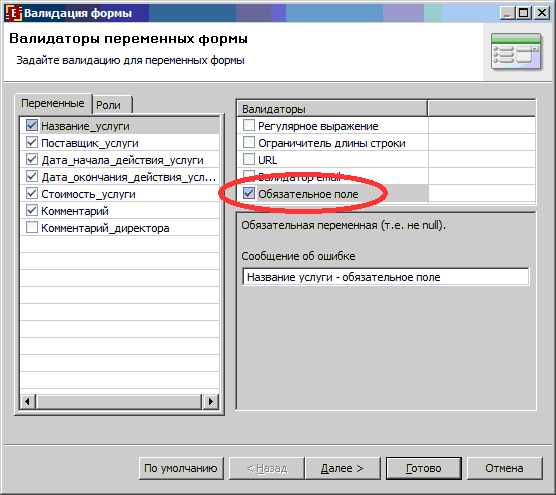Enable the Регулярное выражение validator
The height and width of the screenshot is (495, 556).
coord(249,125)
